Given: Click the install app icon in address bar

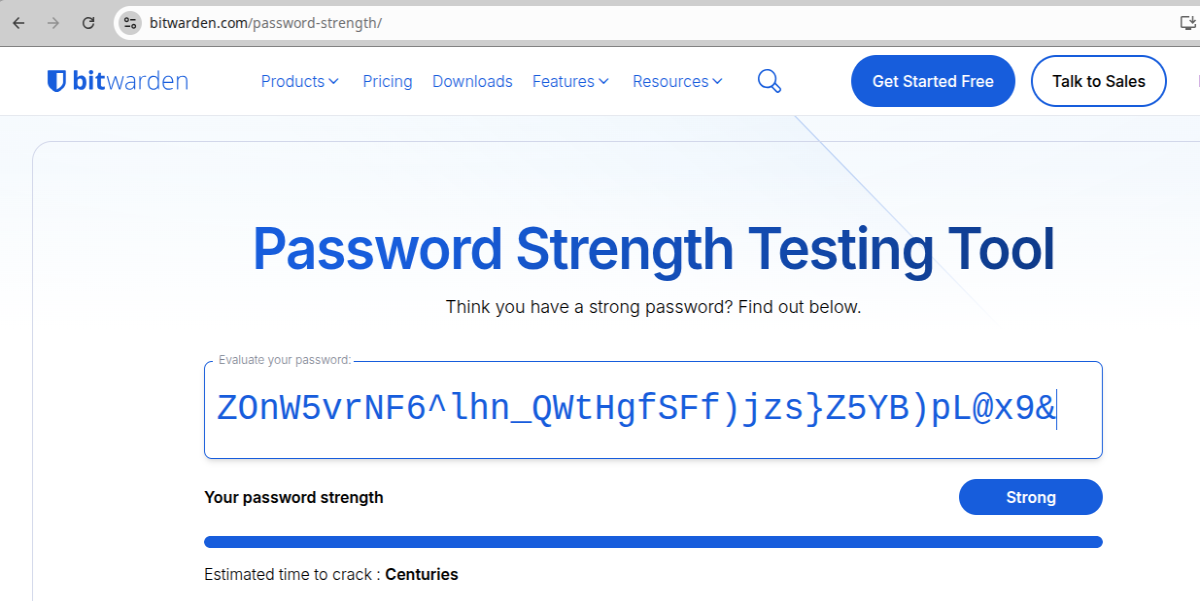Looking at the screenshot, I should pos(1187,22).
